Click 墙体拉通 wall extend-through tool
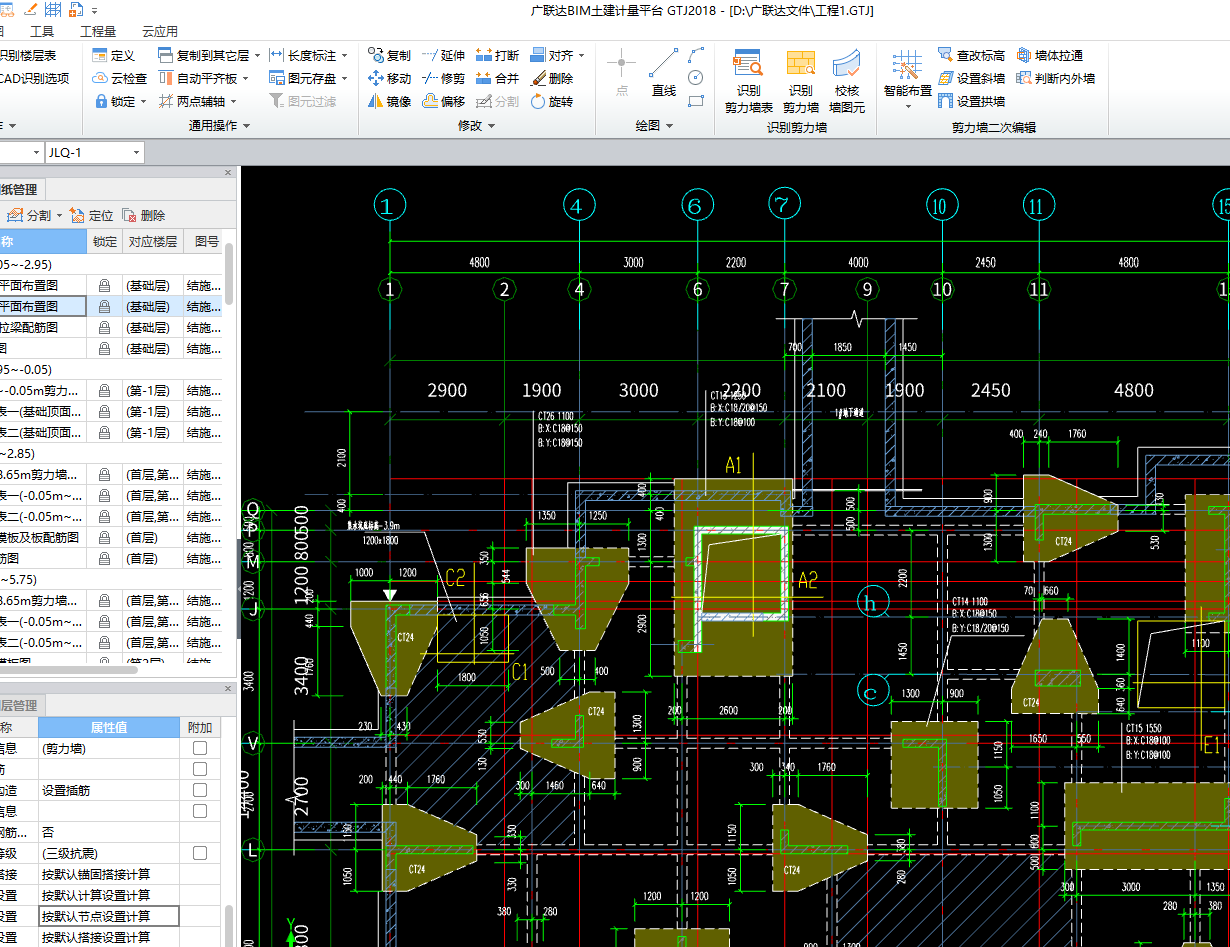 1050,55
